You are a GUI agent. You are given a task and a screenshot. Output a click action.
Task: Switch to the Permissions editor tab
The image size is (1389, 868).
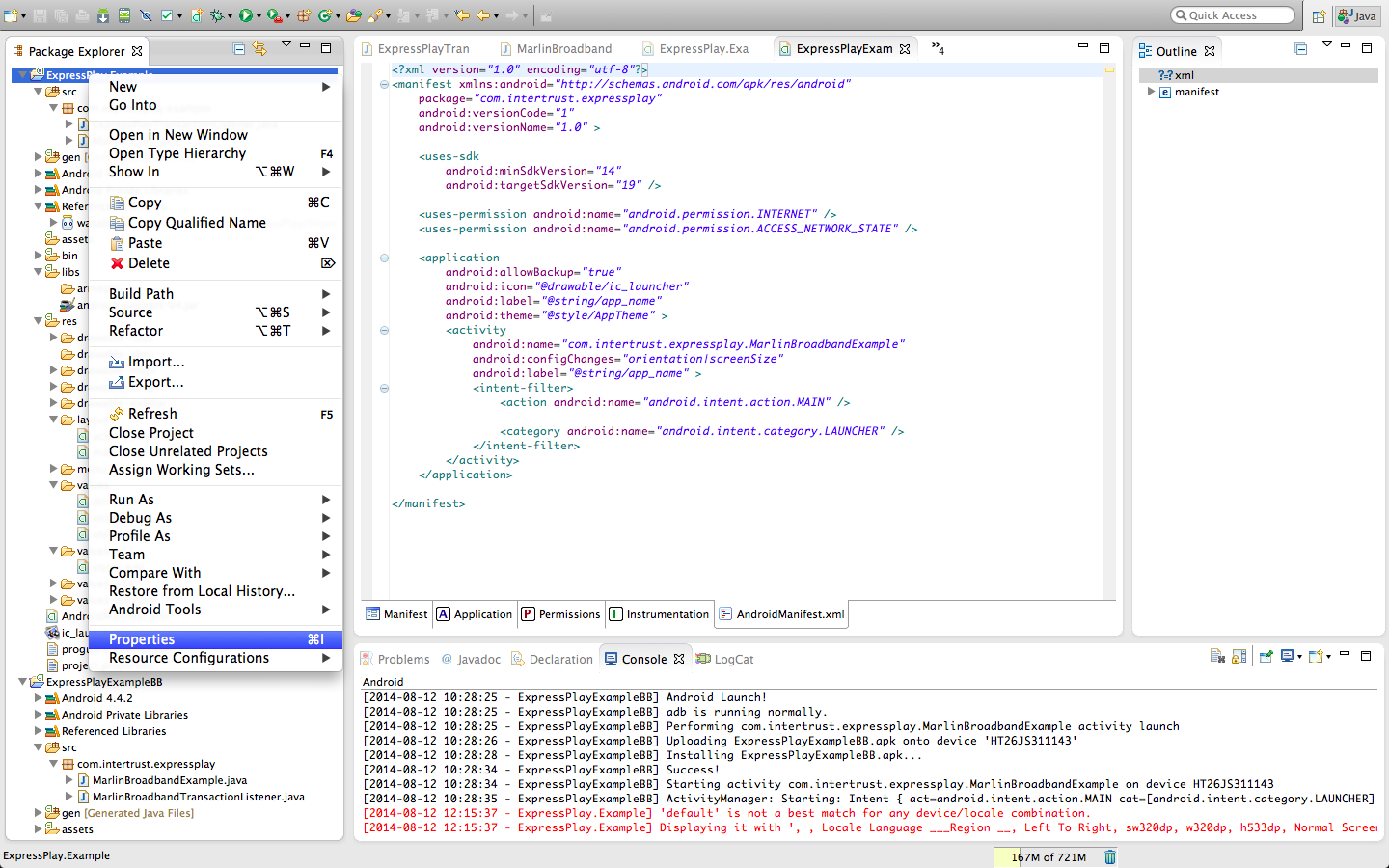tap(560, 614)
